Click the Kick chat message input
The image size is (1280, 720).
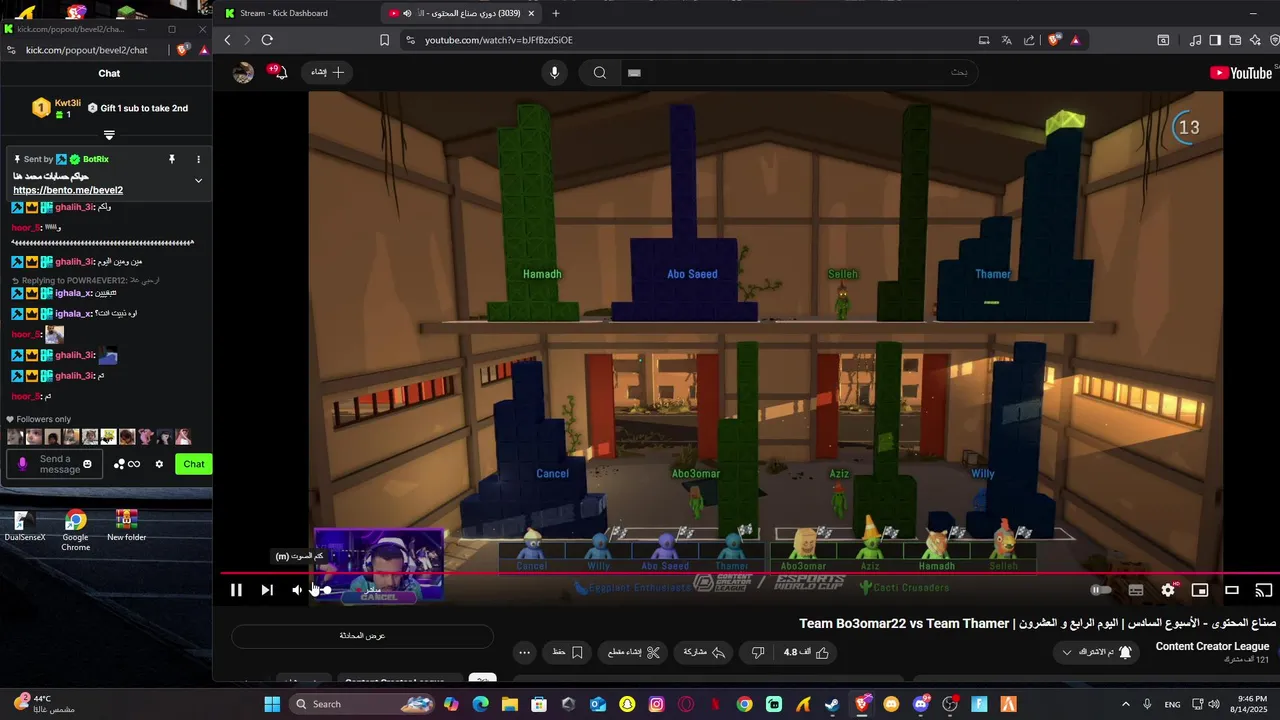(x=55, y=464)
